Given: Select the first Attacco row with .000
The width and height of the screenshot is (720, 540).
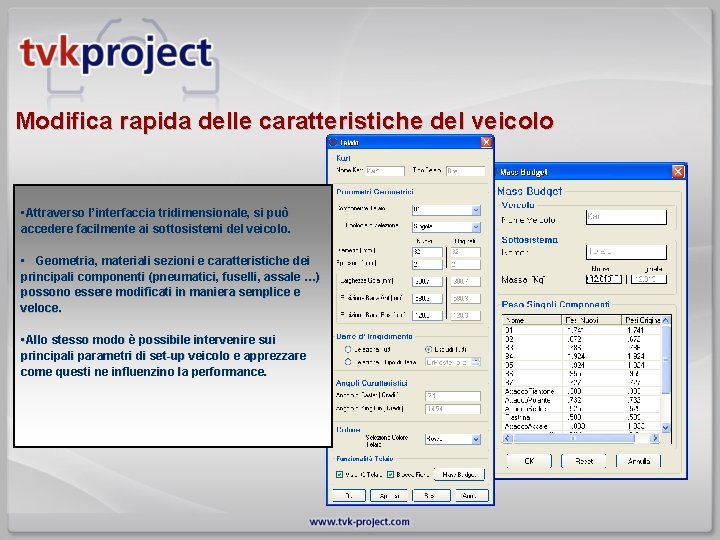Looking at the screenshot, I should (x=582, y=391).
